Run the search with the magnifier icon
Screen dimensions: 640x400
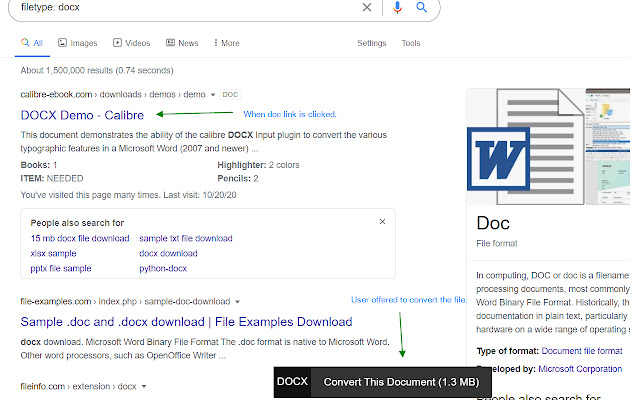click(x=422, y=7)
